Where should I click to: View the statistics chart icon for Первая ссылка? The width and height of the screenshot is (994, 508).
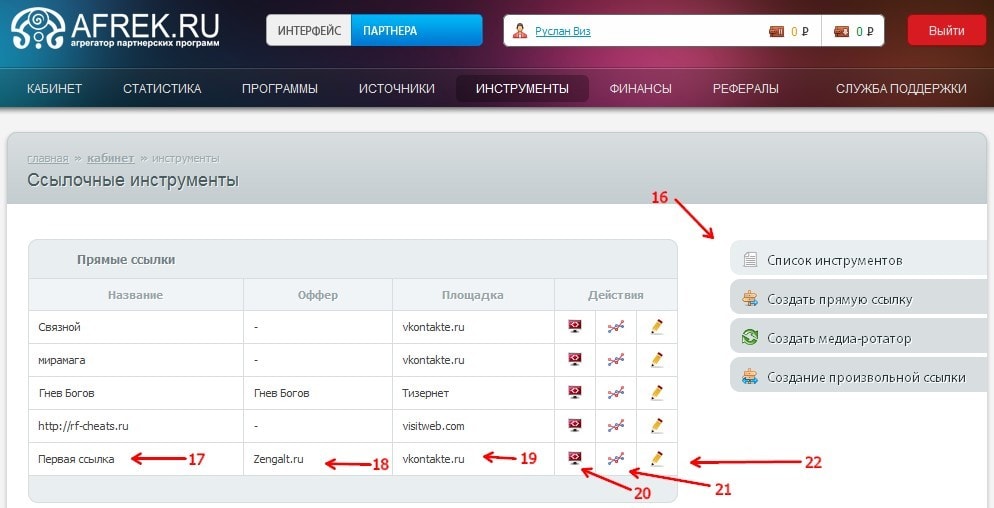point(616,459)
